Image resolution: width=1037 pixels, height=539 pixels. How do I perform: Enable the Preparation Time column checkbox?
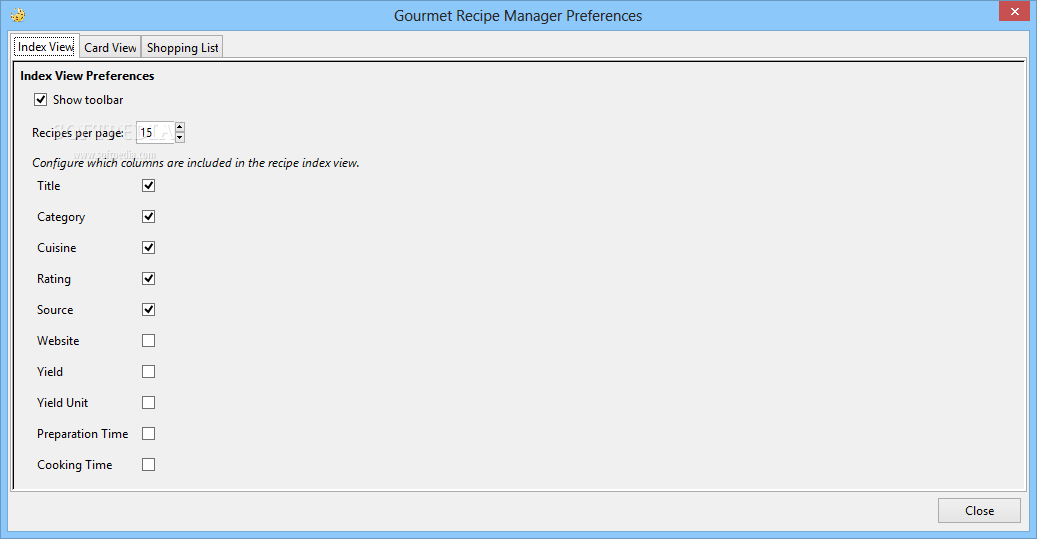[x=149, y=434]
